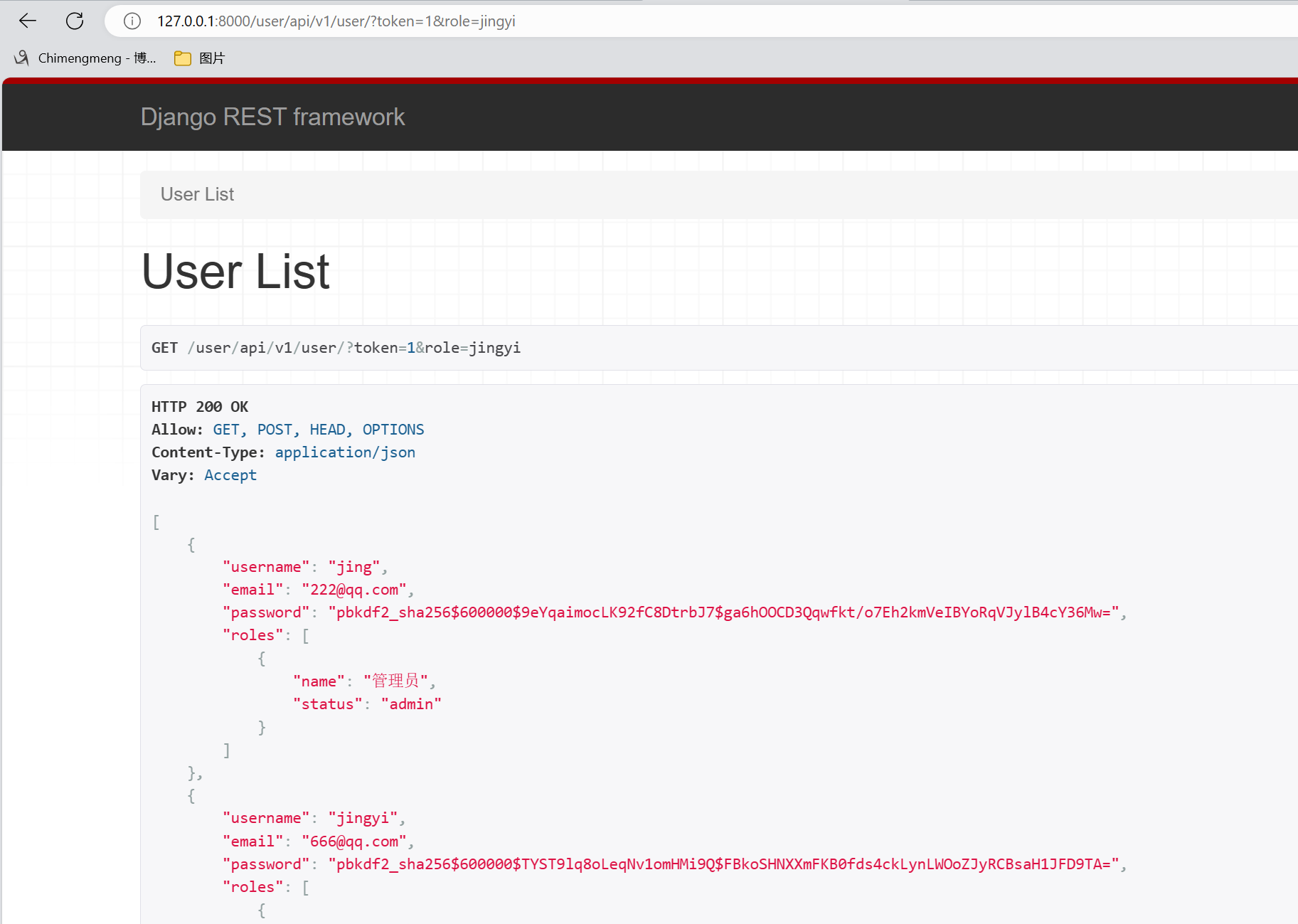
Task: Click HTTP 200 OK status line
Action: click(200, 407)
